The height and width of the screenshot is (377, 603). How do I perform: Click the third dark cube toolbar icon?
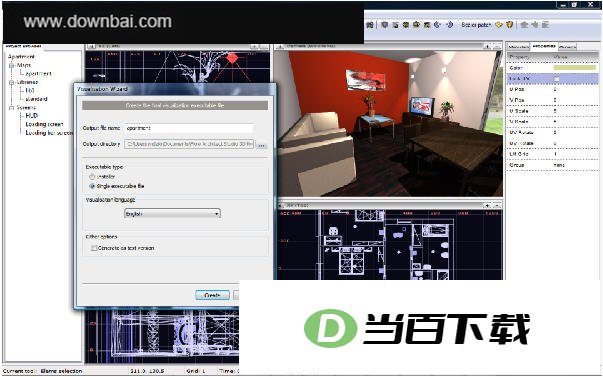(x=406, y=25)
